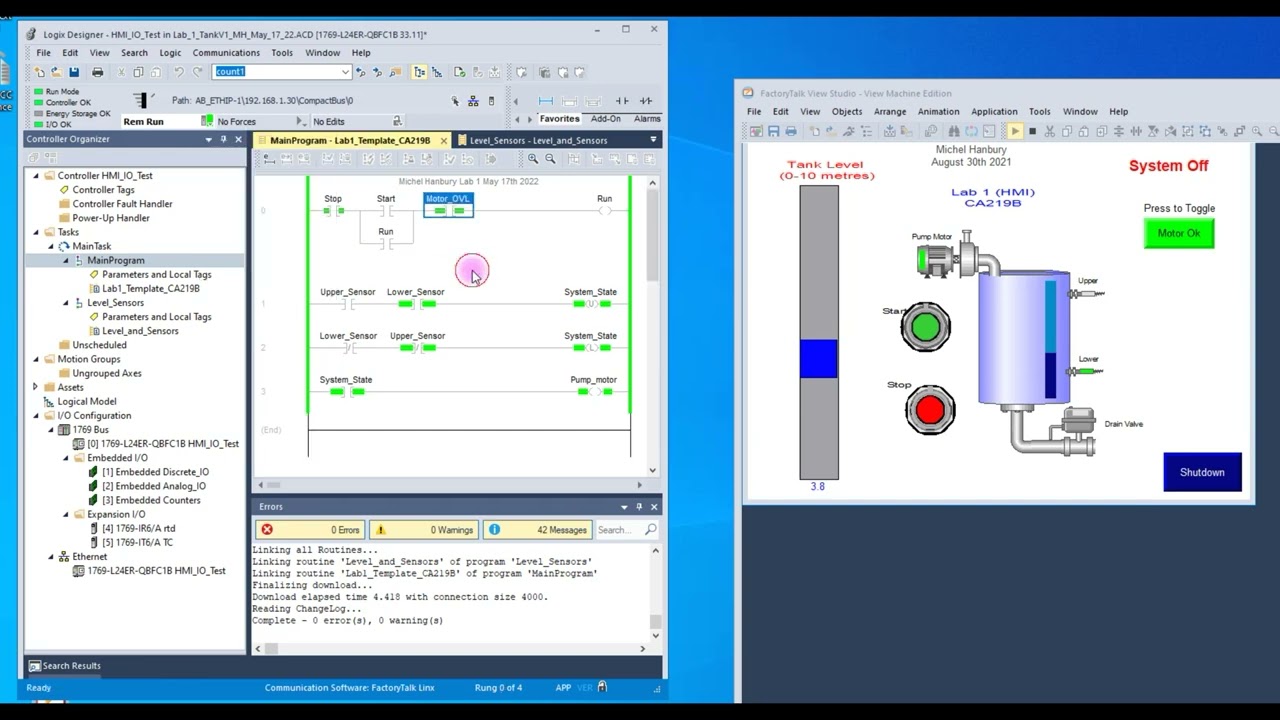
Task: Toggle Controller Organizer view icon
Action: point(419,72)
